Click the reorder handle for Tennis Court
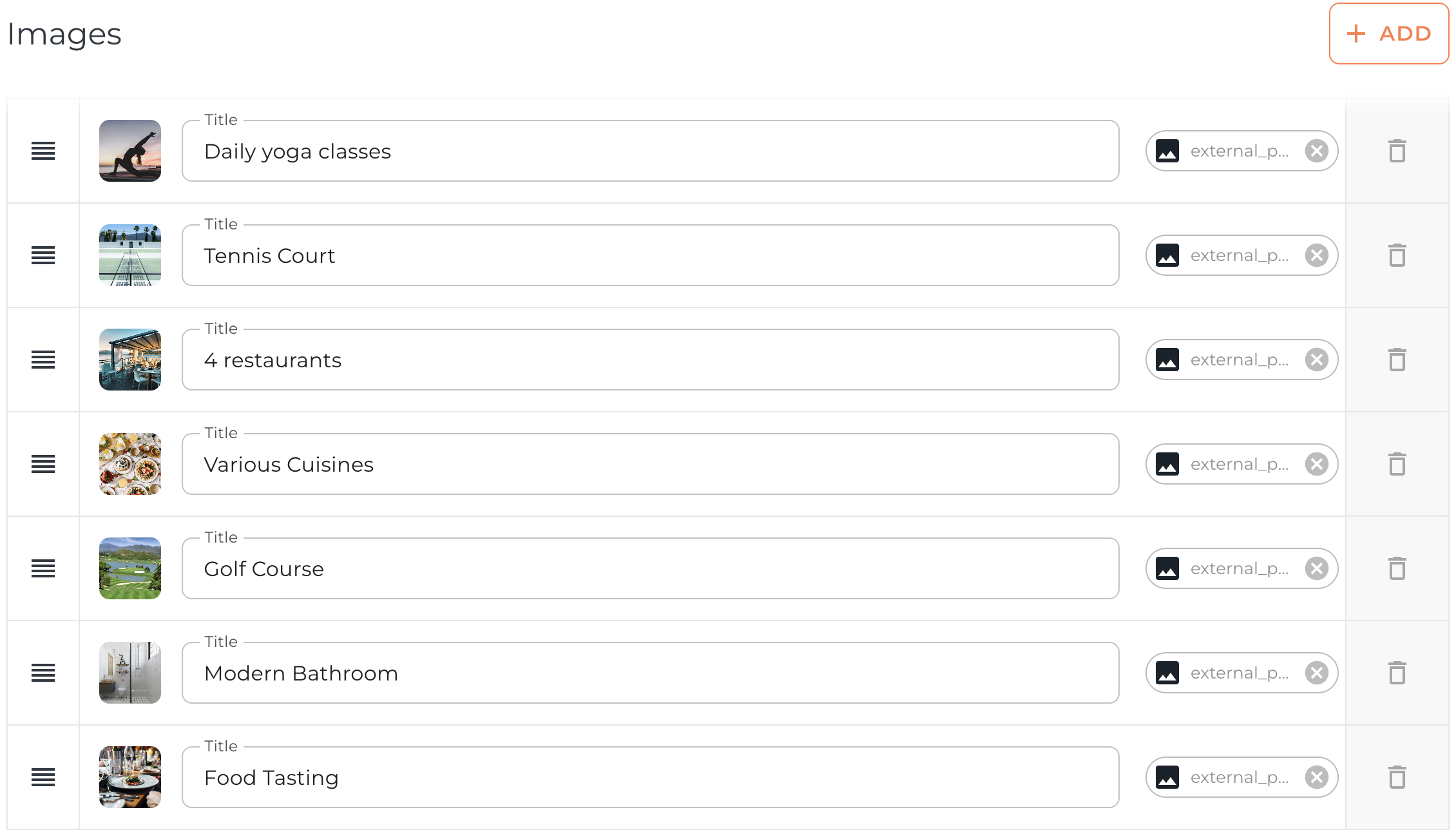The image size is (1456, 830). pos(43,256)
